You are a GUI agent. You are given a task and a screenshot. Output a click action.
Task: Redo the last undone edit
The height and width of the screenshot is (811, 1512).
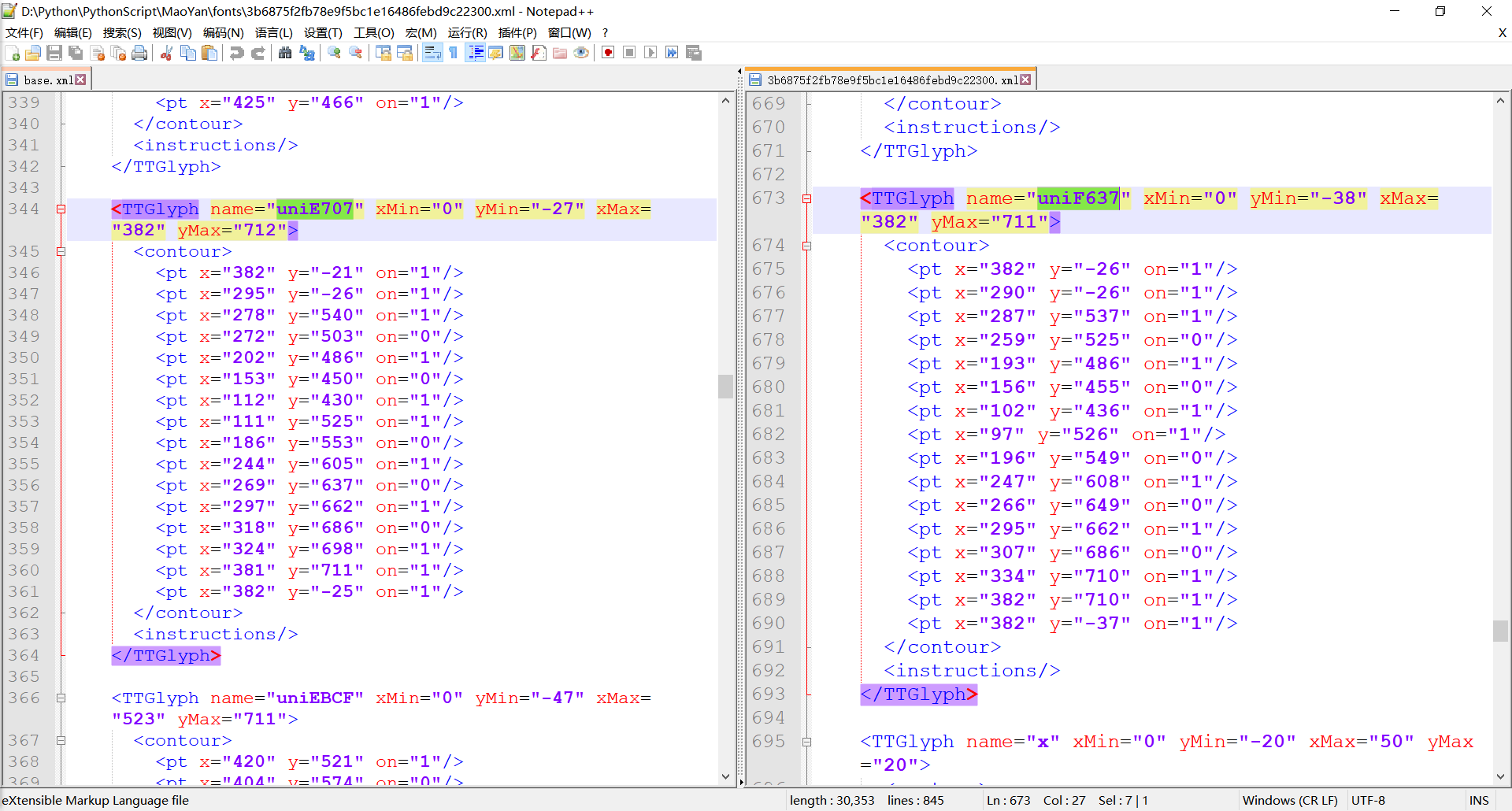click(258, 54)
